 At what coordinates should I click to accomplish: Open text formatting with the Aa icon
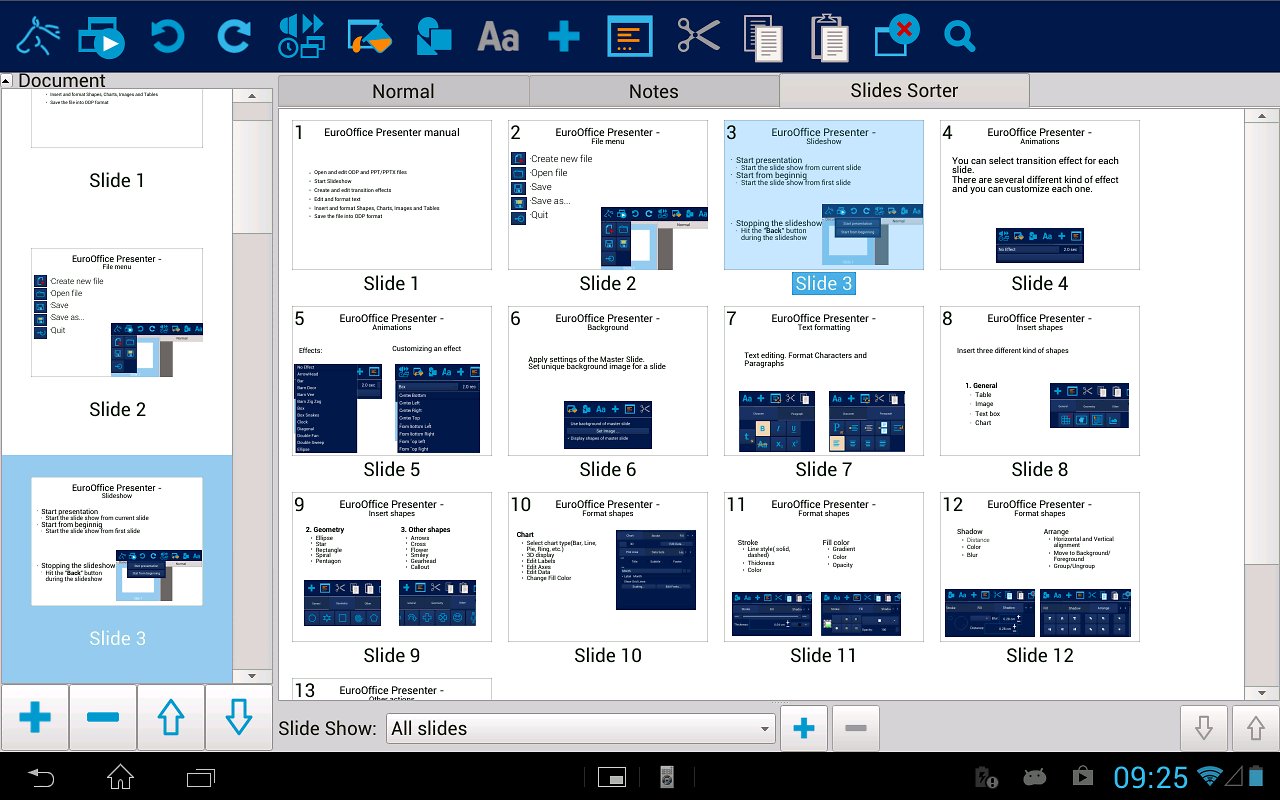(498, 37)
